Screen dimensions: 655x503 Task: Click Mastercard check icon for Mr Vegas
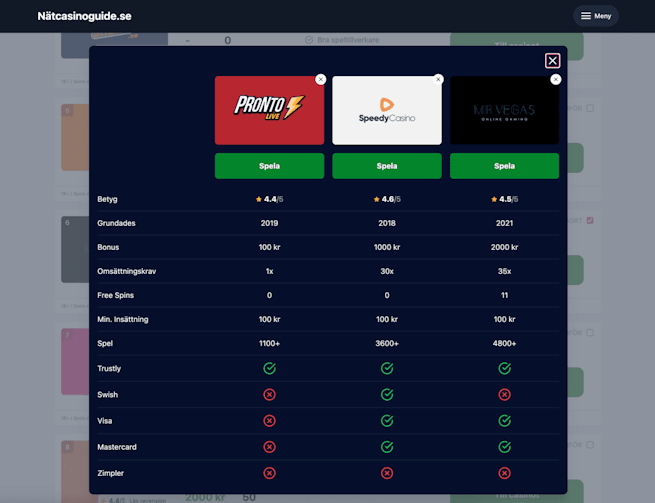coord(505,447)
